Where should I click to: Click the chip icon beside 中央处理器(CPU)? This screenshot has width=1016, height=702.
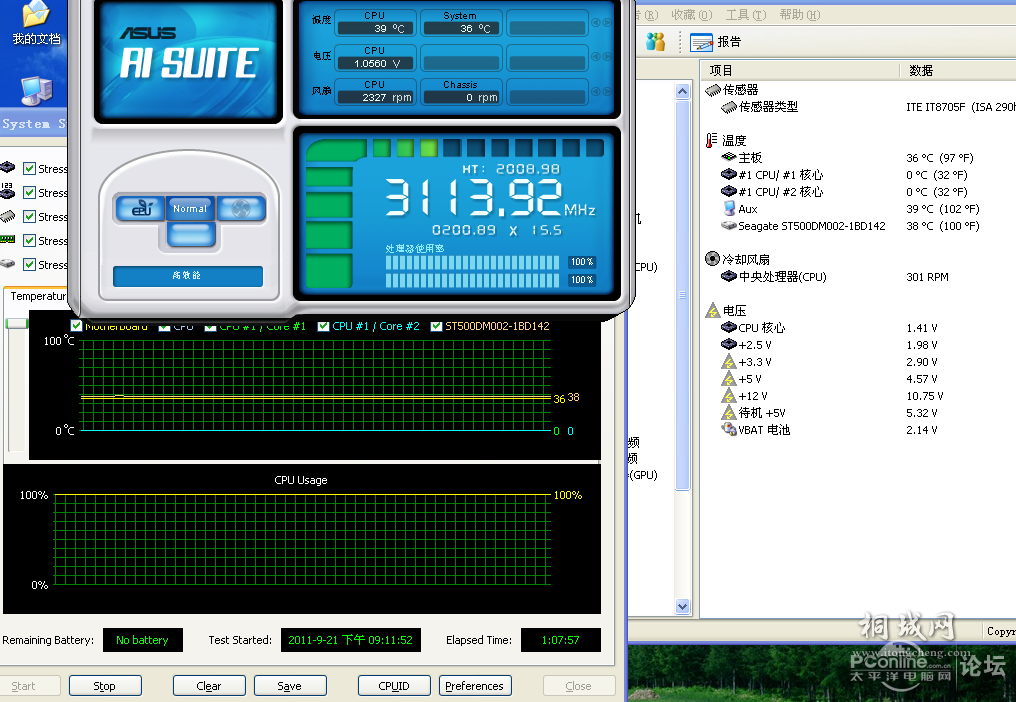point(729,276)
